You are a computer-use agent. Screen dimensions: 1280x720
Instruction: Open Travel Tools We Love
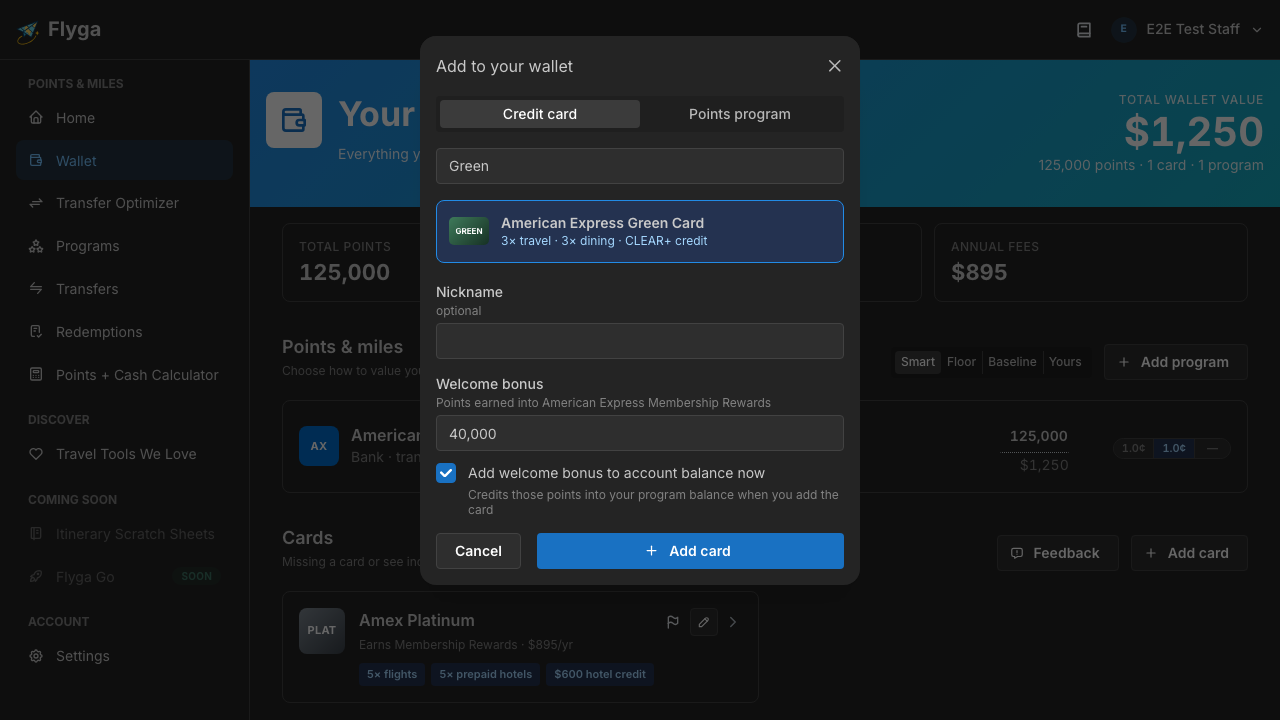(x=124, y=454)
